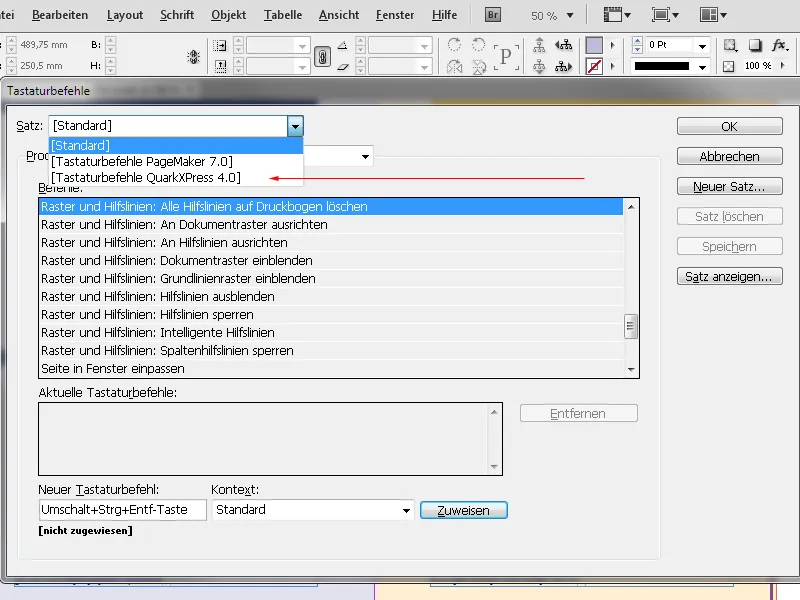
Task: Expand the 100 % opacity slider arrow
Action: click(x=783, y=65)
